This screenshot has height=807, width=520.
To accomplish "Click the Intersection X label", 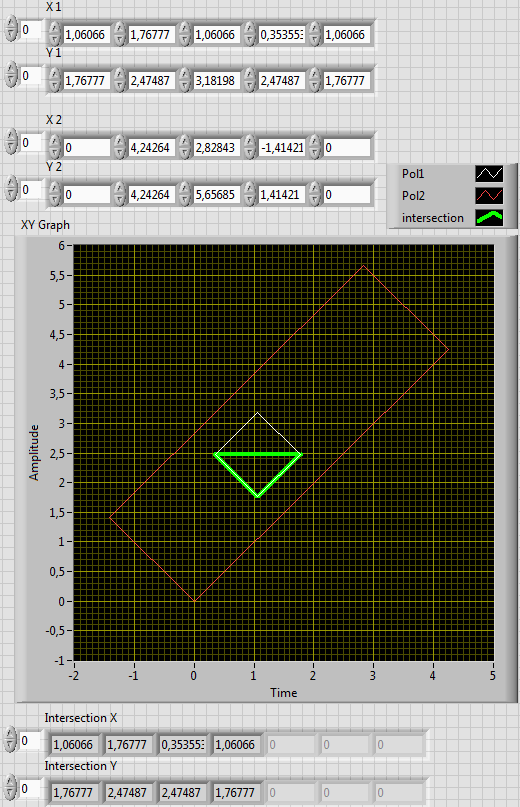I will coord(81,717).
